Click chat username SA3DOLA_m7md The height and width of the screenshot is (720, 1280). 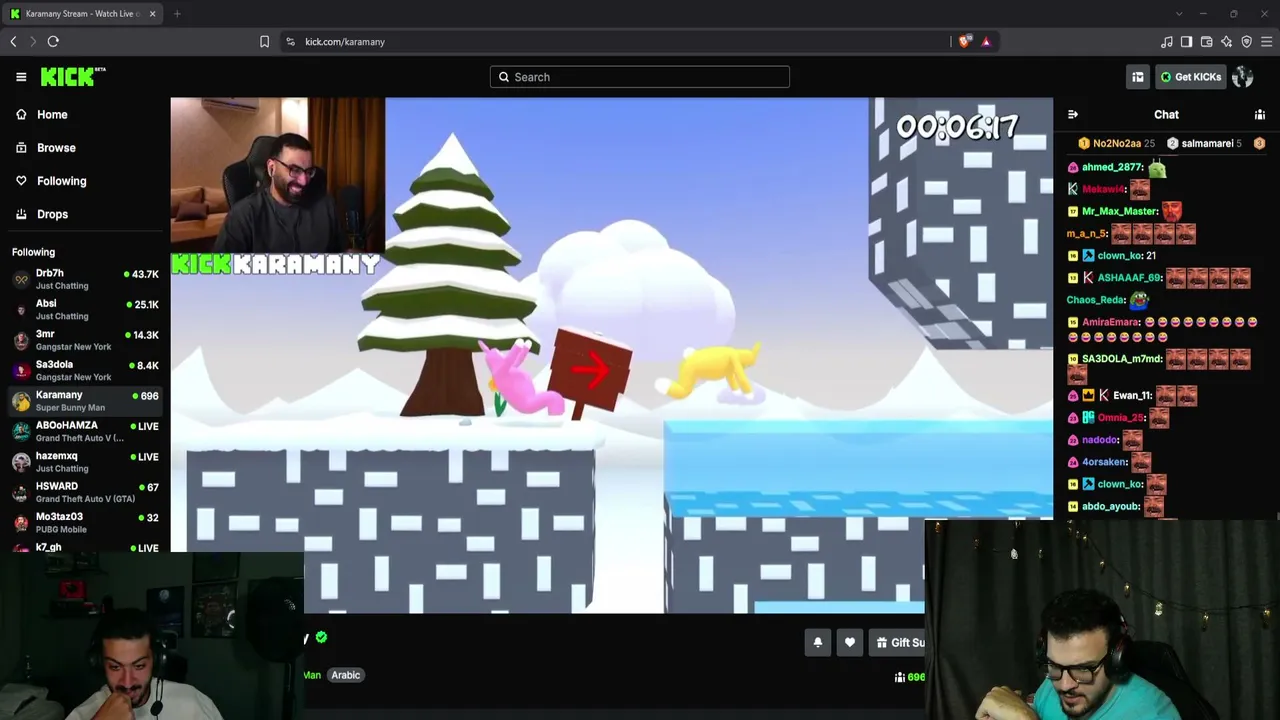coord(1123,359)
